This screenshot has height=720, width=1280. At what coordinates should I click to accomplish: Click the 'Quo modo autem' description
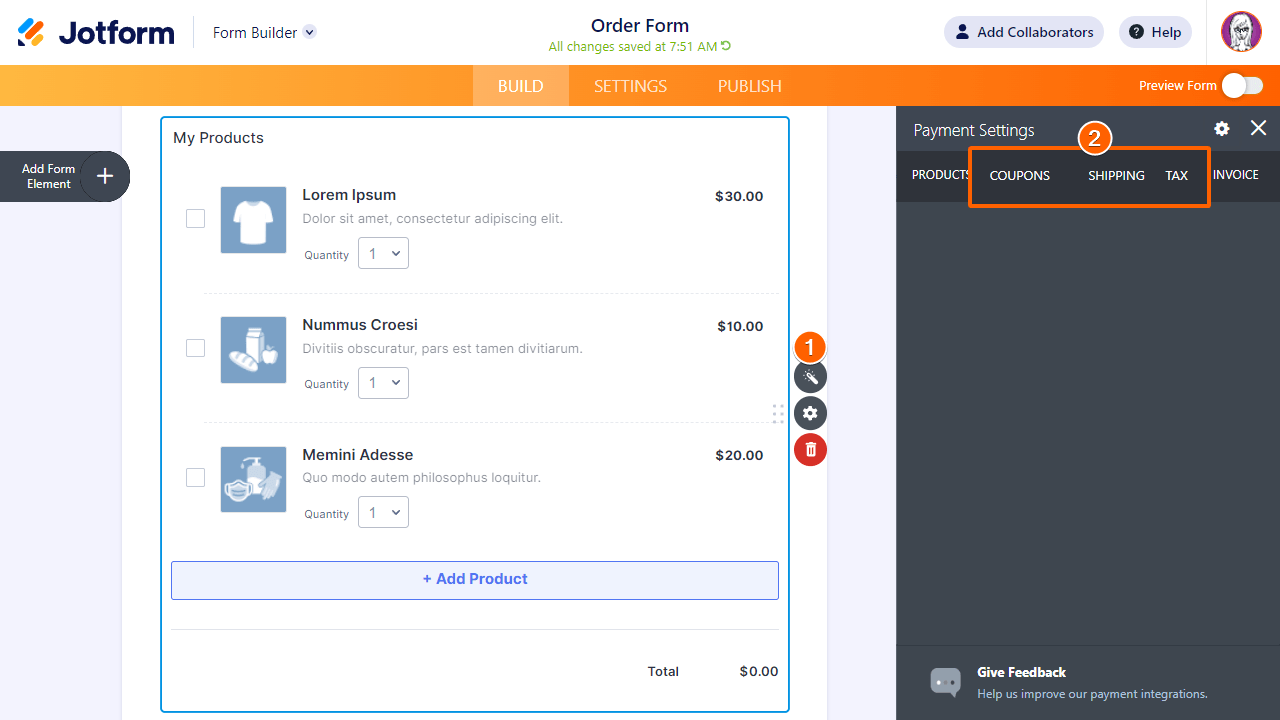[421, 478]
